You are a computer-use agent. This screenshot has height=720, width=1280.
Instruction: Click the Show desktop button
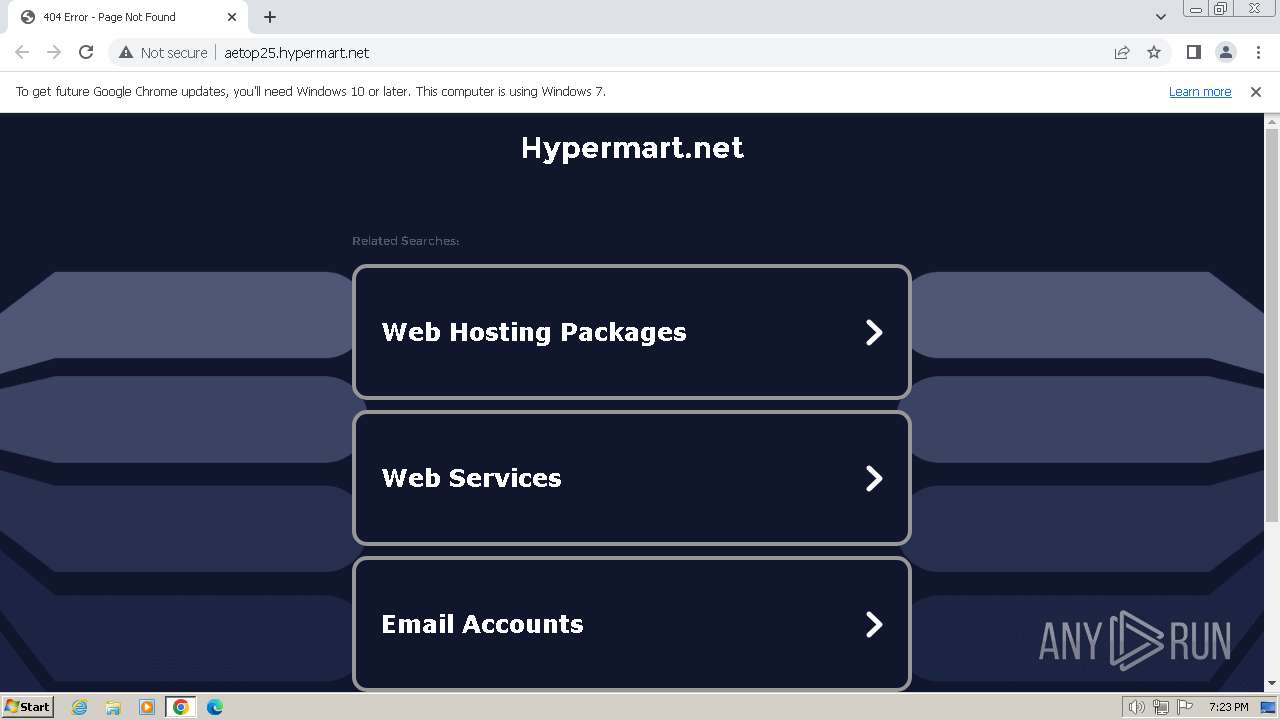click(1269, 707)
